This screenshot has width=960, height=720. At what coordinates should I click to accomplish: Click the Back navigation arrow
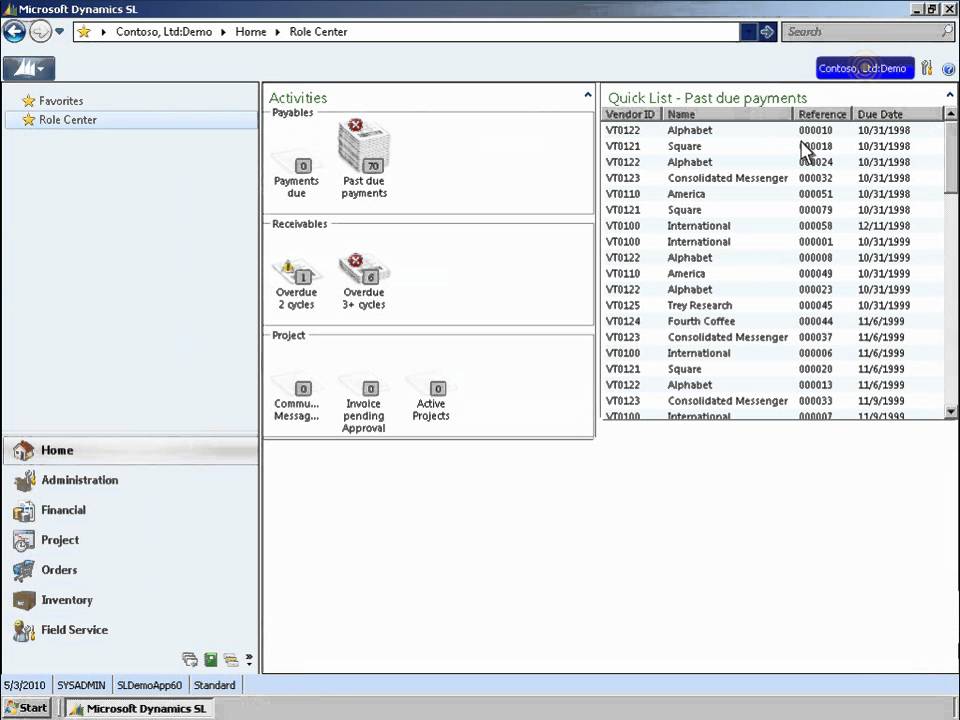[x=15, y=31]
